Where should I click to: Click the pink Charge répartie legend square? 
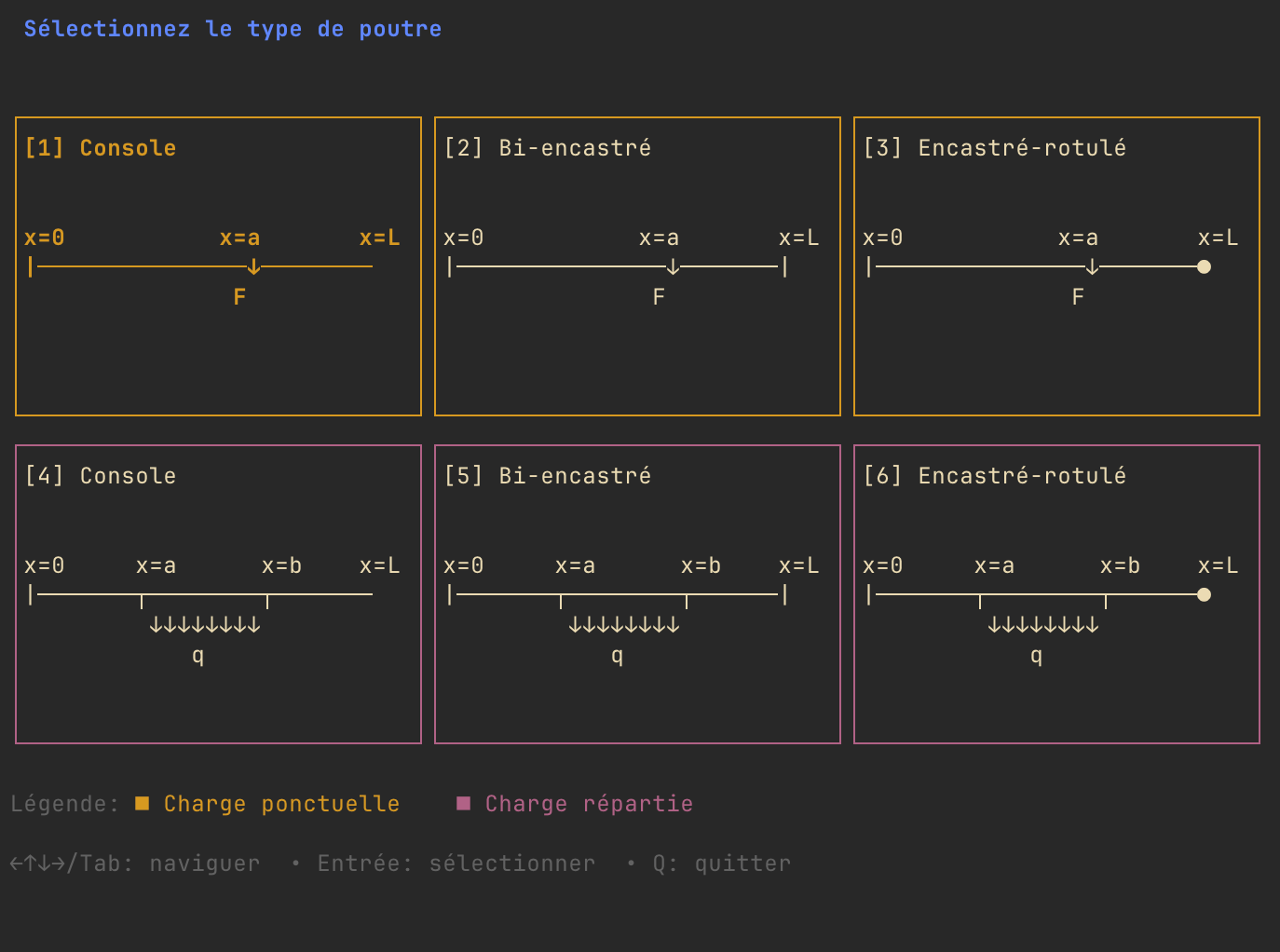[463, 803]
